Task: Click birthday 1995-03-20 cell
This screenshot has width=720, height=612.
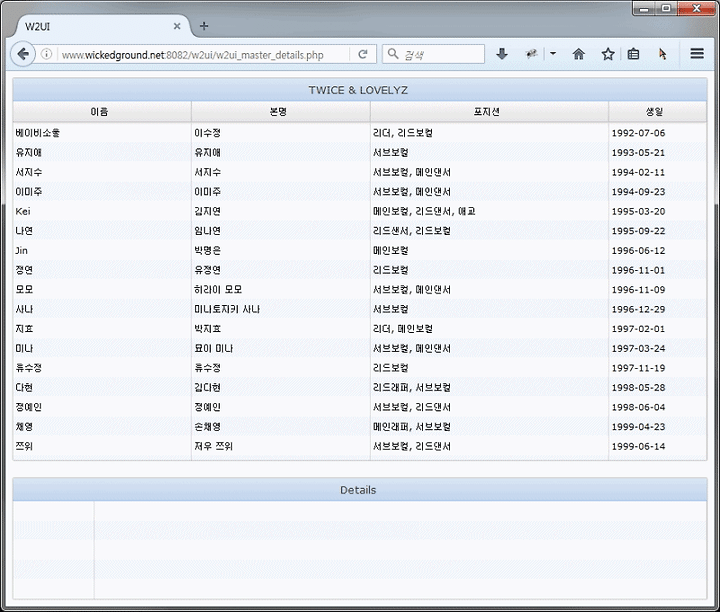Action: (657, 211)
